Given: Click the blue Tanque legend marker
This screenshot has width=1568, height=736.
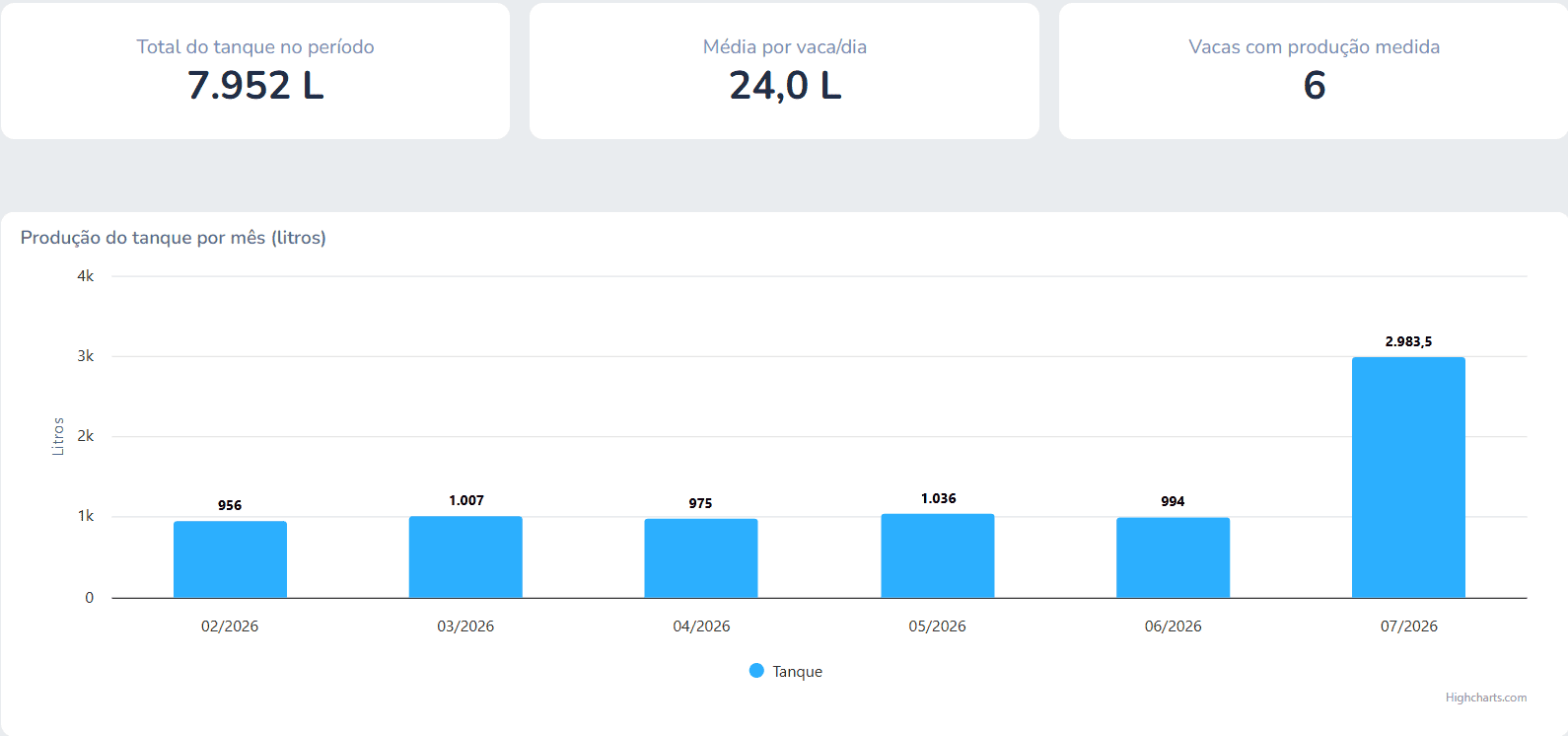Looking at the screenshot, I should pos(756,671).
